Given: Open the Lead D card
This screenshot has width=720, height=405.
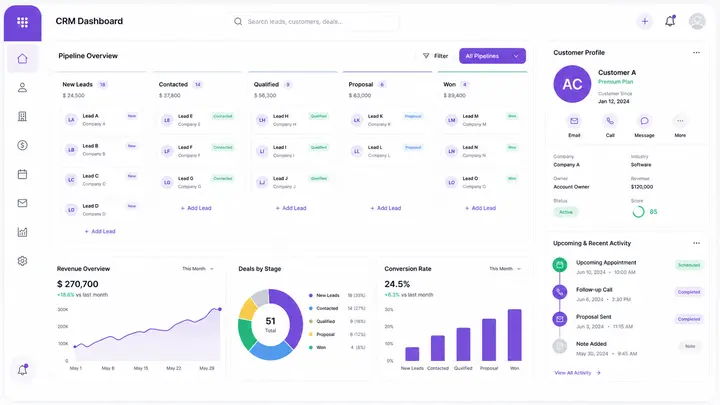Looking at the screenshot, I should click(101, 210).
